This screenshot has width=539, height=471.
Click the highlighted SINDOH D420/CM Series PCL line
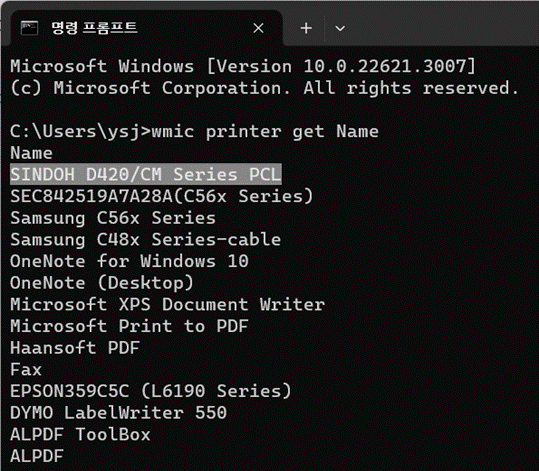pyautogui.click(x=146, y=174)
